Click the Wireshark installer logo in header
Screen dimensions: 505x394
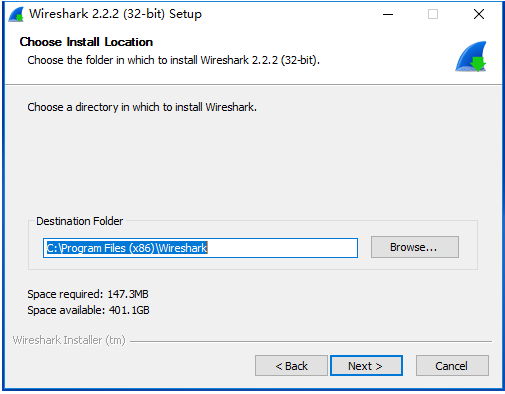point(471,56)
